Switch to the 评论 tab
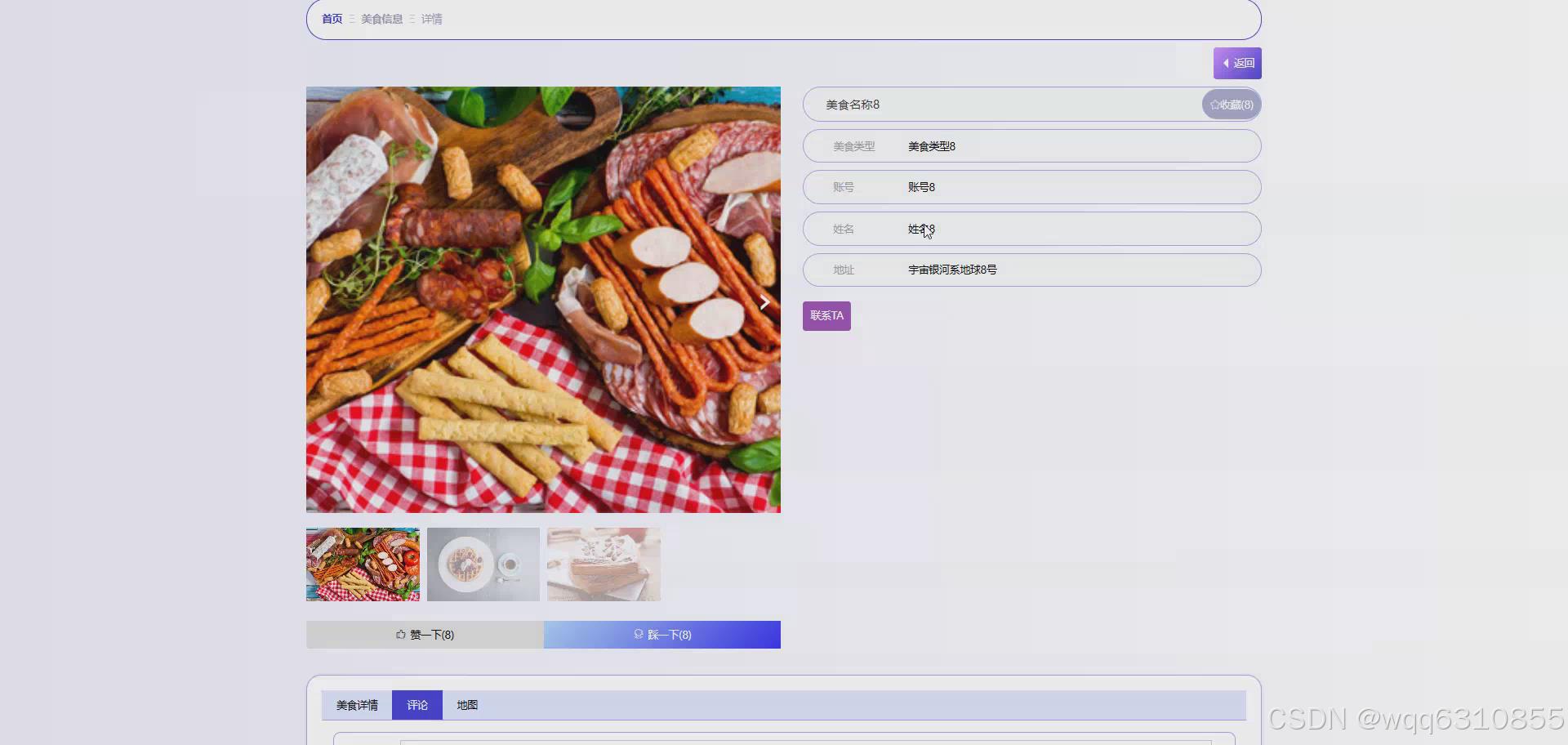Screen dimensions: 1568x745 (417, 705)
